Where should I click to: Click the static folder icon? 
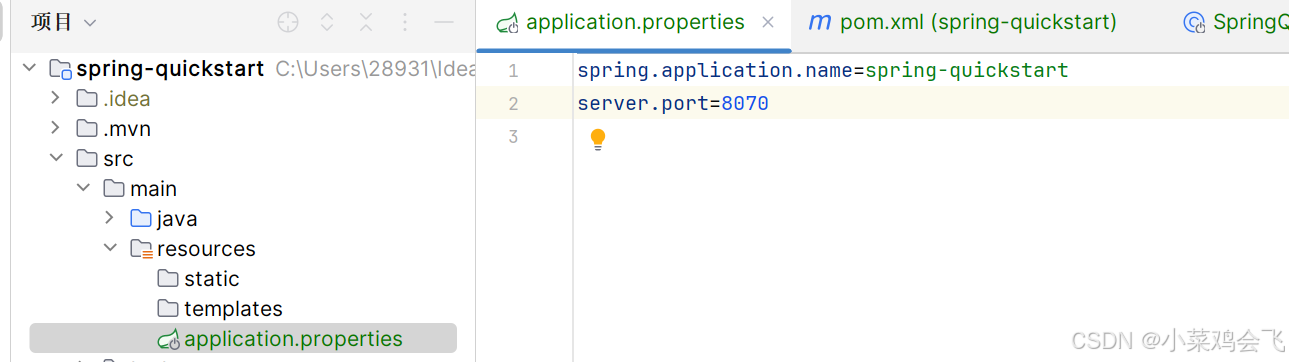(167, 279)
